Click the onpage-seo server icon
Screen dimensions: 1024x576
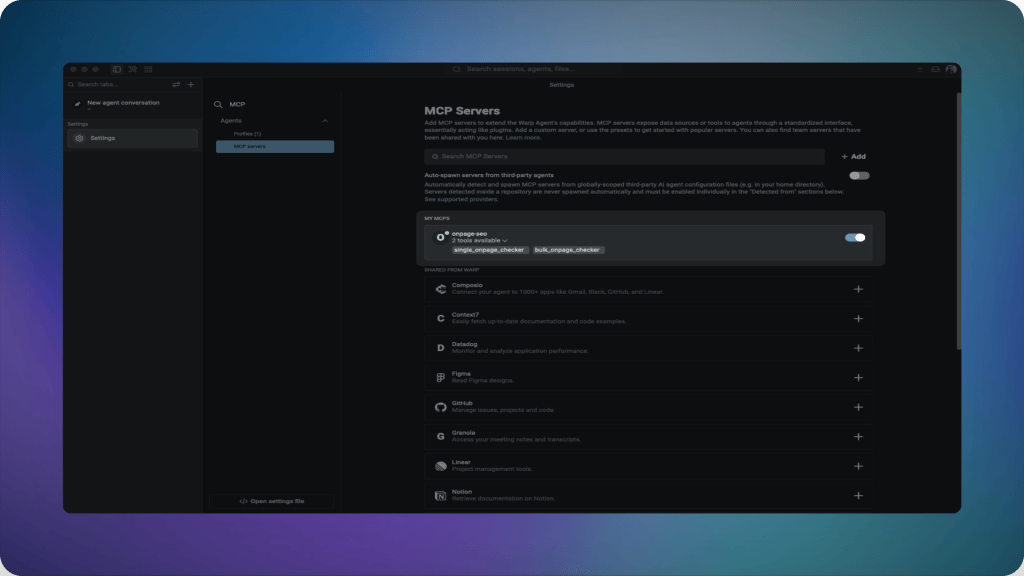441,237
